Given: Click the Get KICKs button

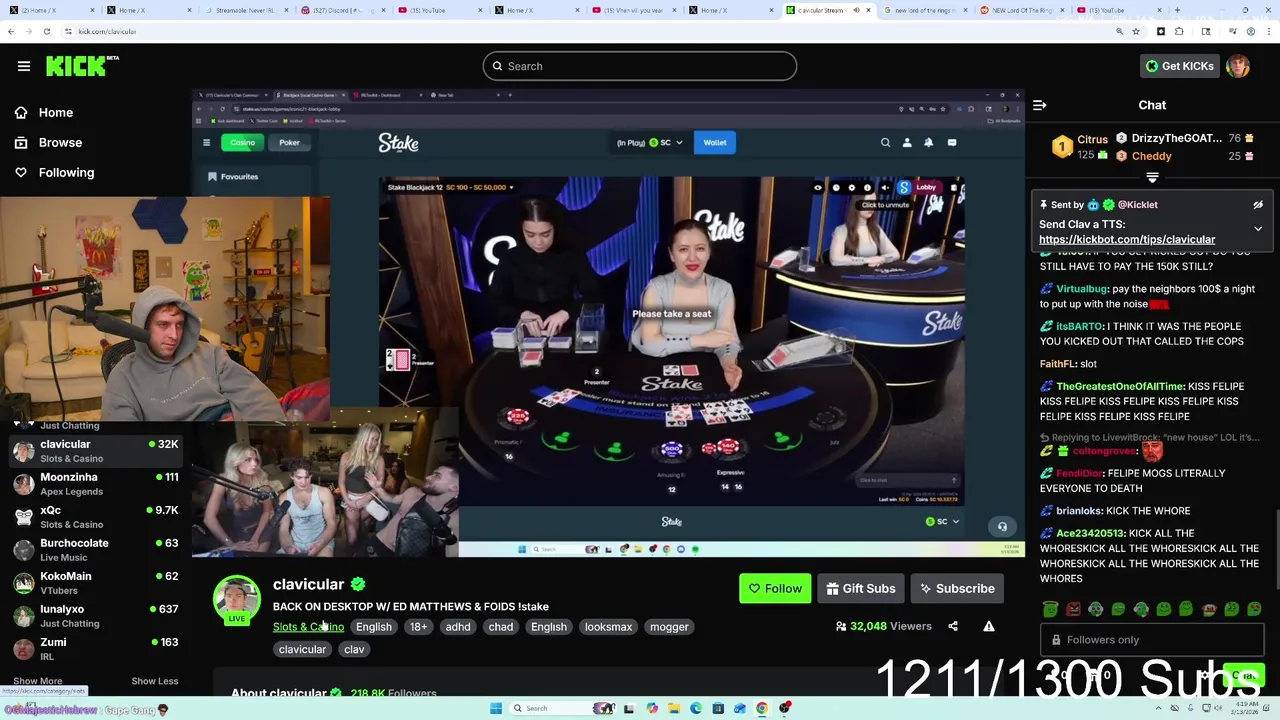Looking at the screenshot, I should pyautogui.click(x=1180, y=66).
